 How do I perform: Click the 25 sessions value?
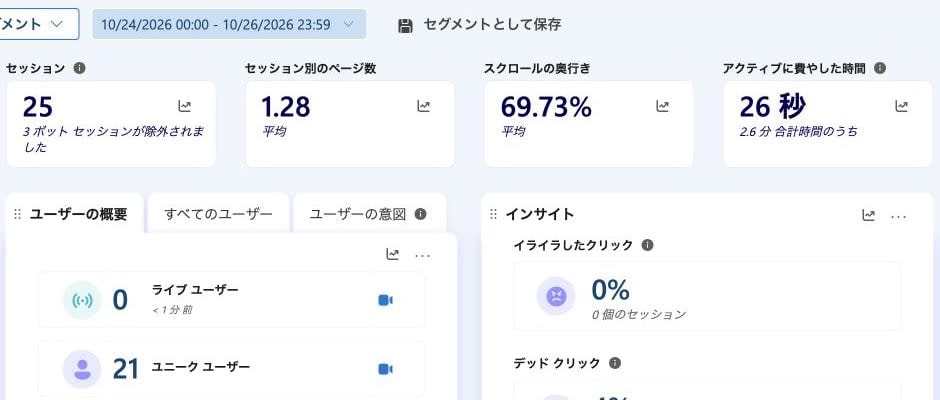(38, 107)
